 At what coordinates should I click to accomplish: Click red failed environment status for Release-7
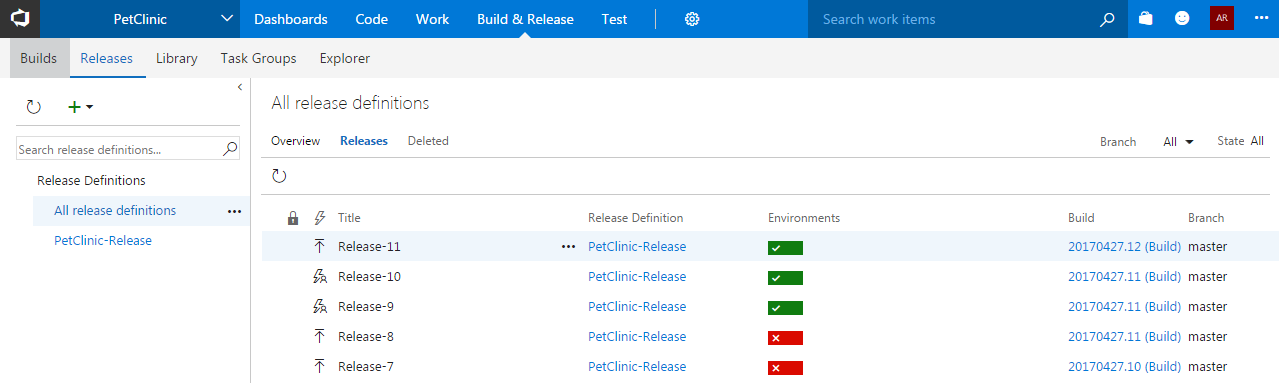(785, 368)
